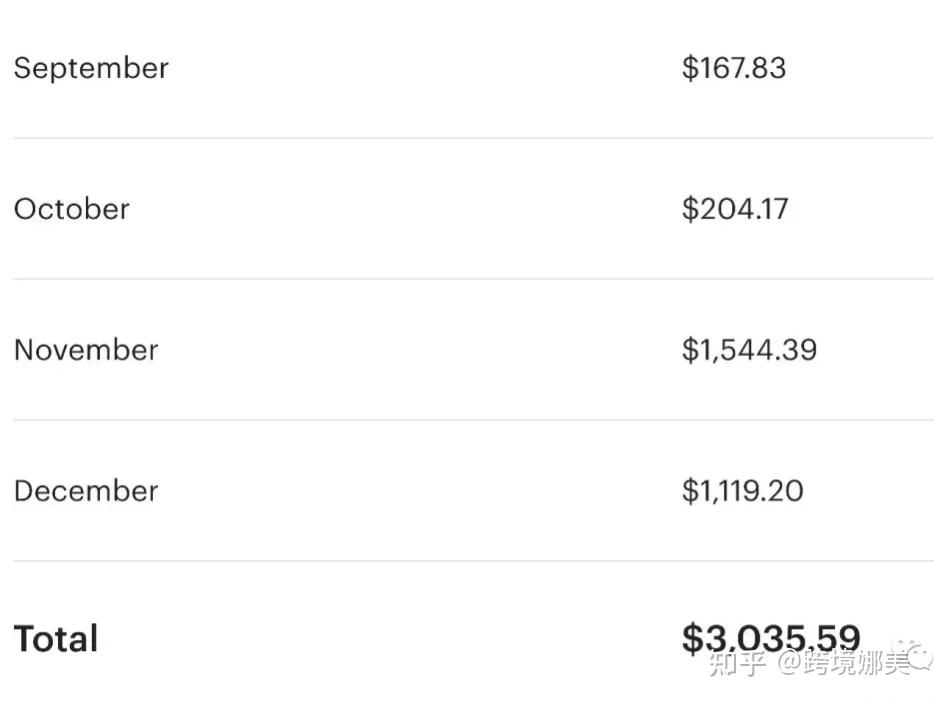Select the October month label
Viewport: 934px width, 701px height.
(72, 209)
